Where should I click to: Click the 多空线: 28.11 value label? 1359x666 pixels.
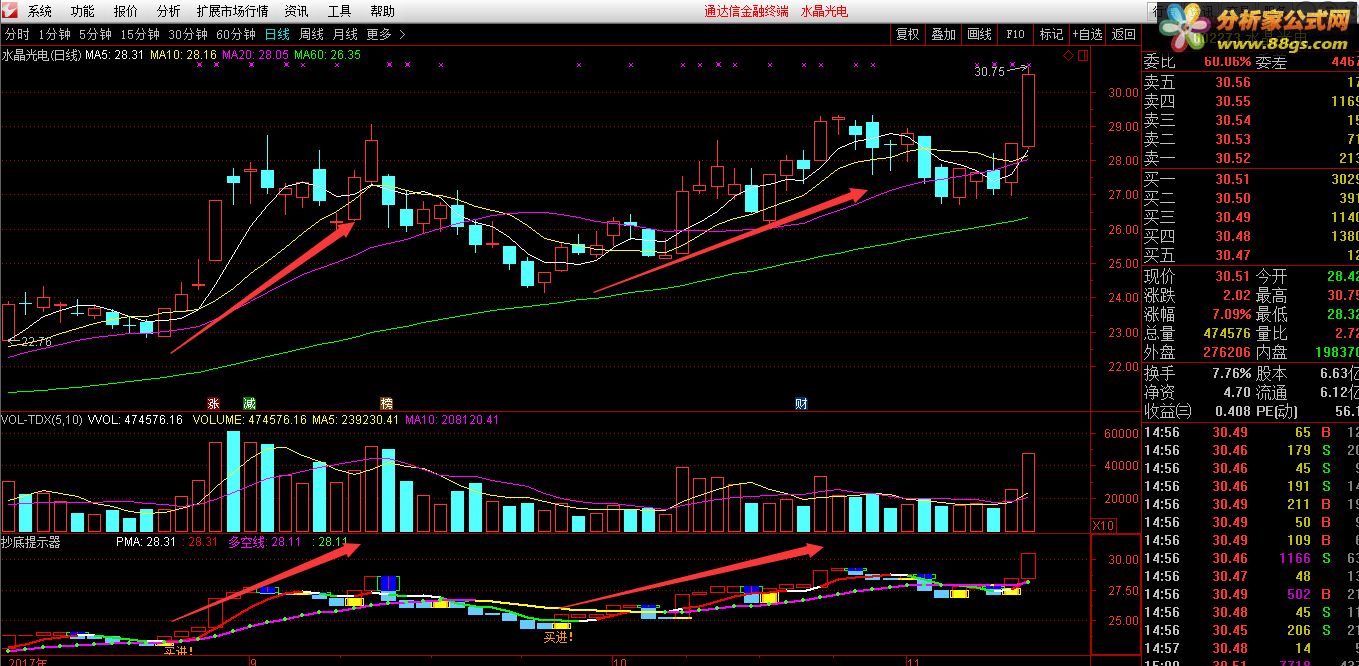264,542
